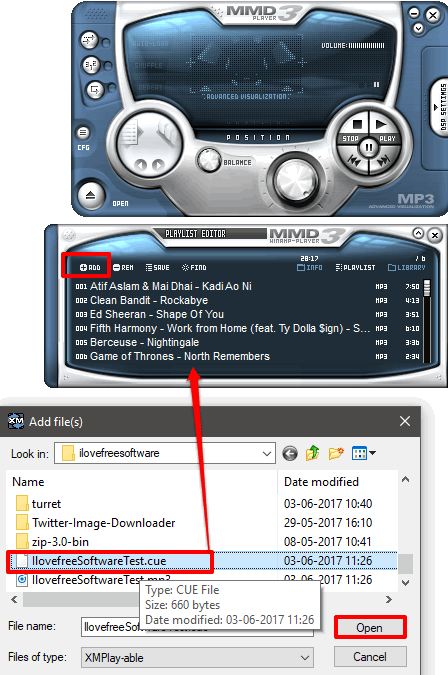The width and height of the screenshot is (448, 675).
Task: Click ADD in the playlist editor
Action: click(x=90, y=268)
